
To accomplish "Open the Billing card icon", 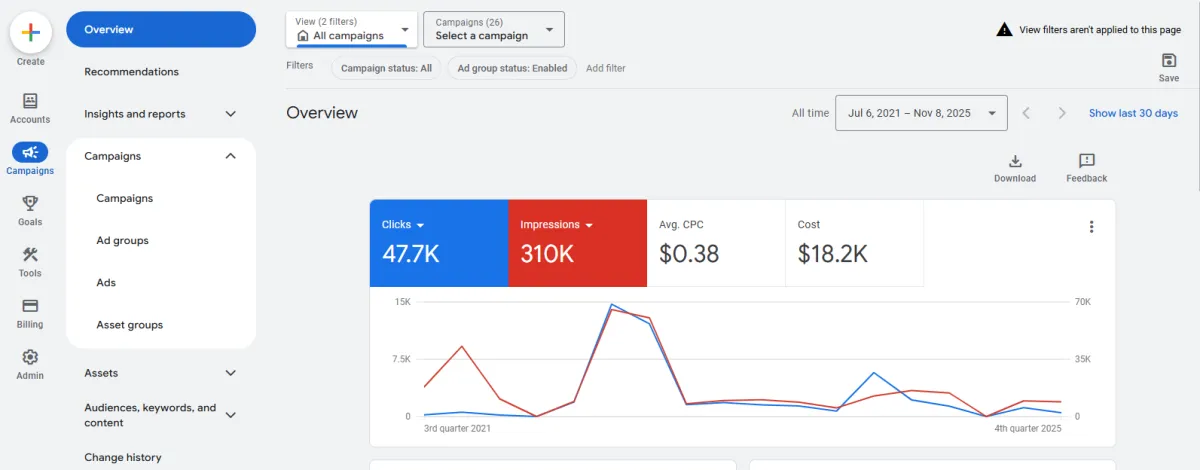I will tap(30, 306).
